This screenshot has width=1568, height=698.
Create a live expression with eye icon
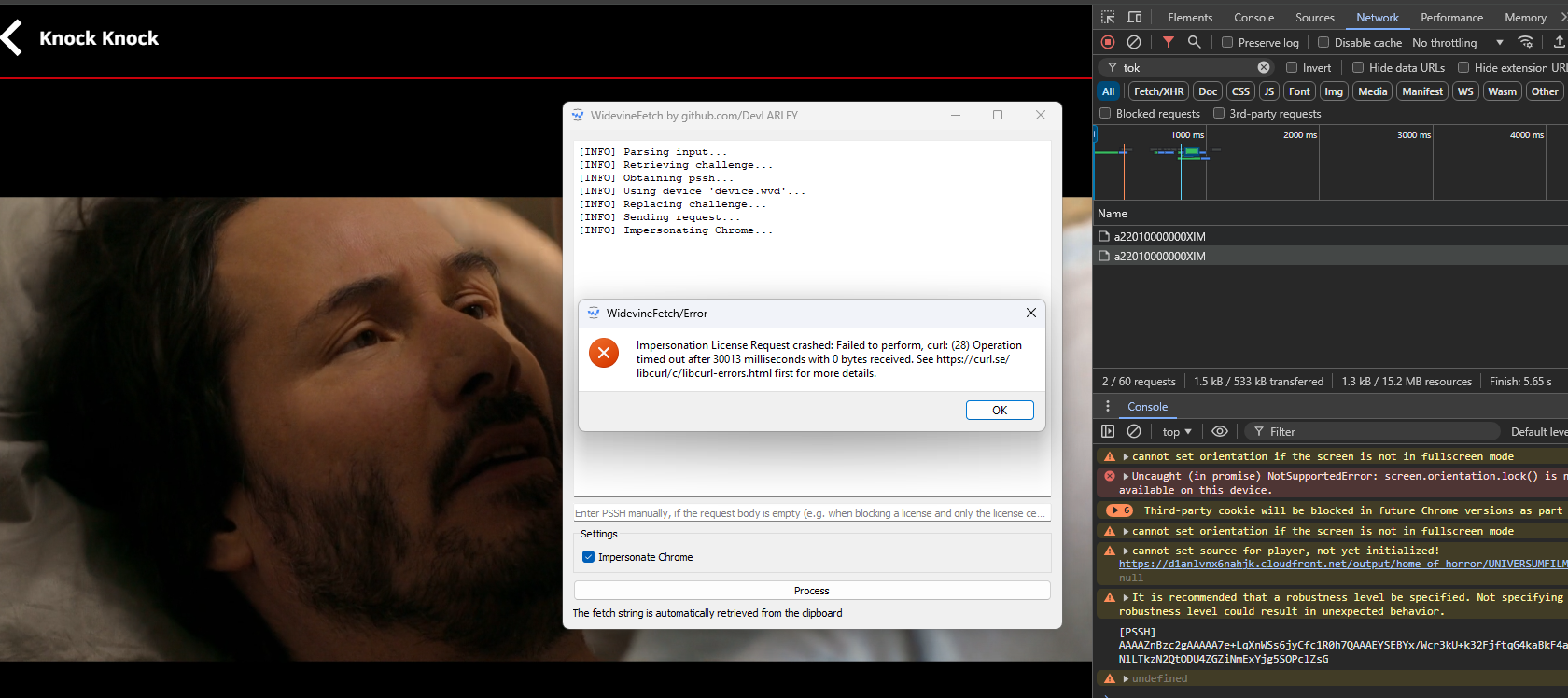[1220, 431]
